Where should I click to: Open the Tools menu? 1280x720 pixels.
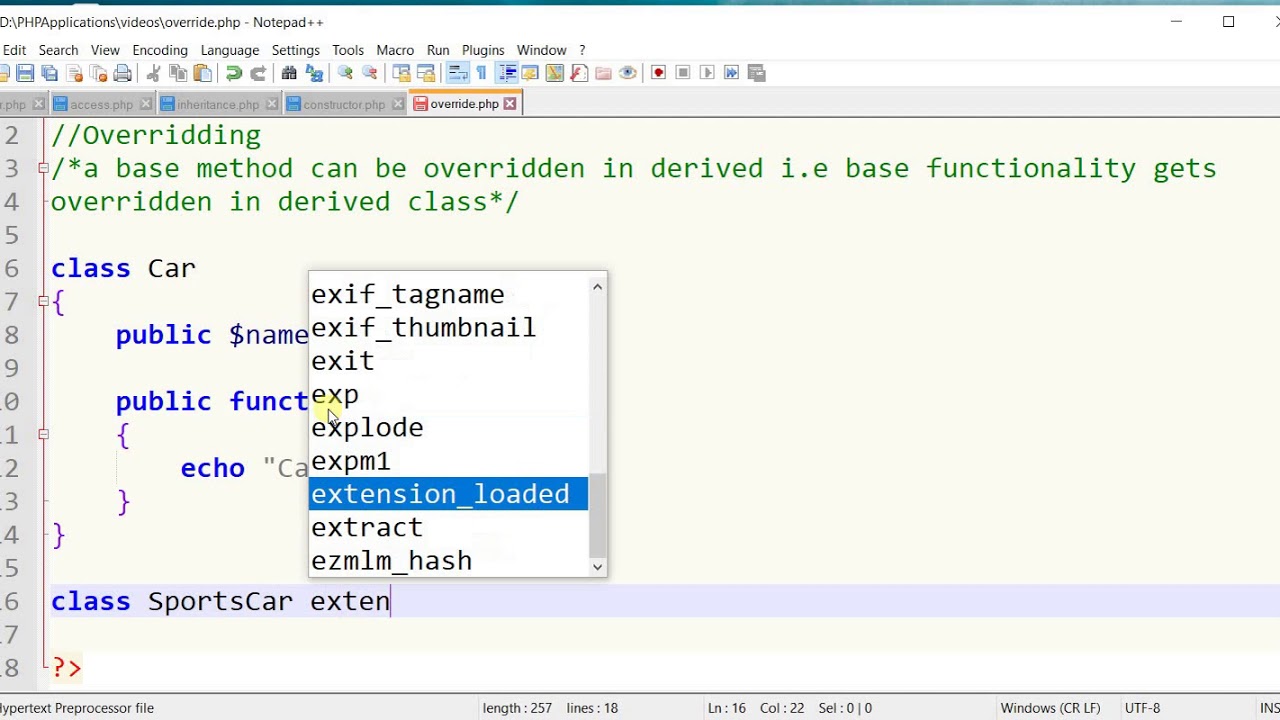pyautogui.click(x=348, y=50)
